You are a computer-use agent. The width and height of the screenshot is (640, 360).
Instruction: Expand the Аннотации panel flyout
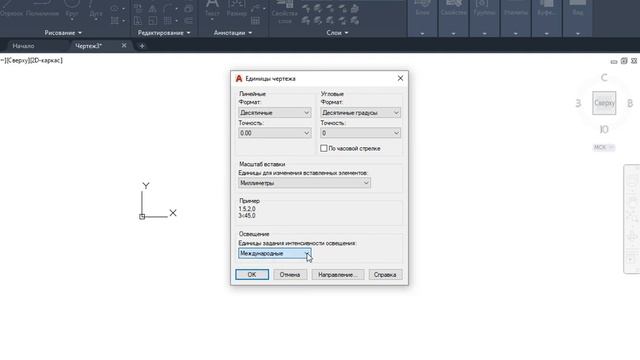tap(233, 33)
